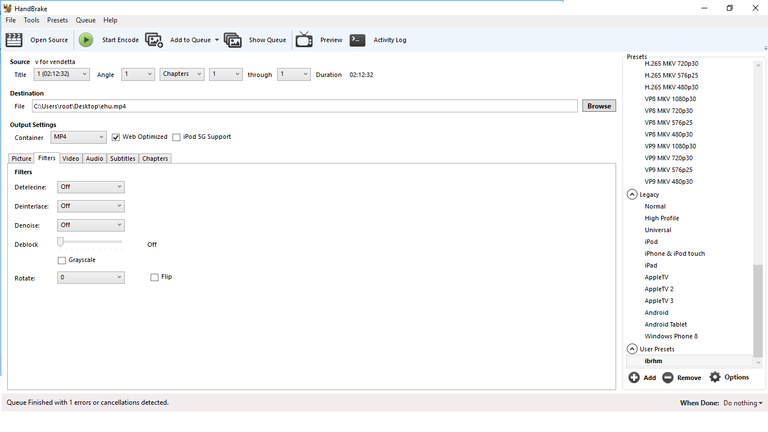Open the Deinterlace dropdown
This screenshot has height=432, width=768.
(x=91, y=206)
